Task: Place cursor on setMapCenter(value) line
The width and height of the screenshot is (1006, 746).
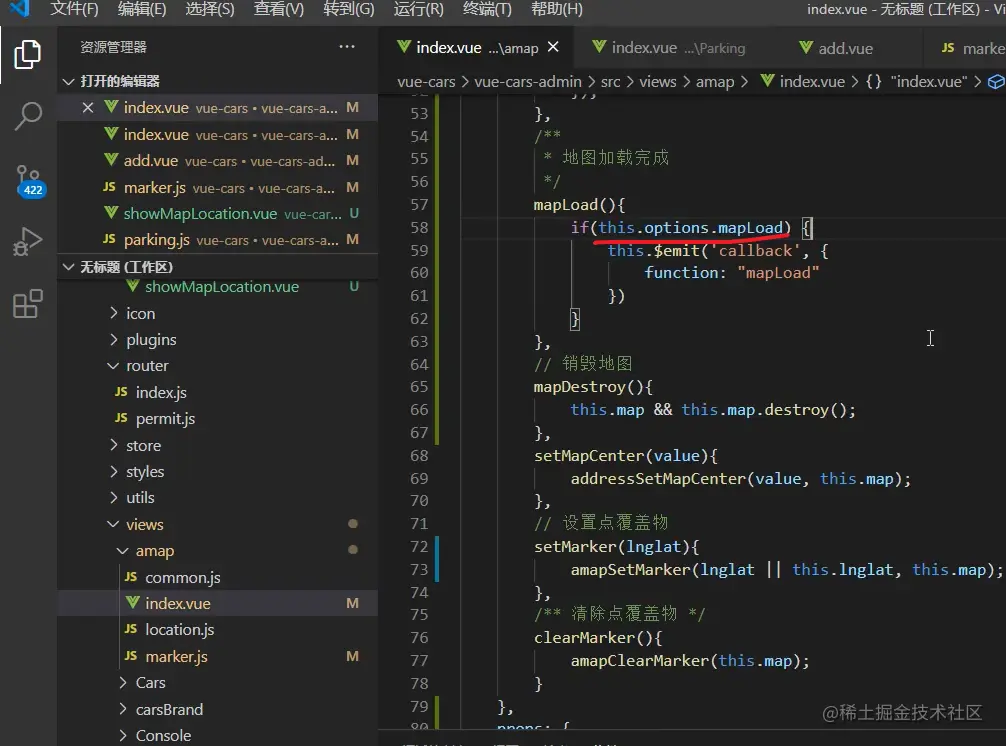Action: [626, 455]
